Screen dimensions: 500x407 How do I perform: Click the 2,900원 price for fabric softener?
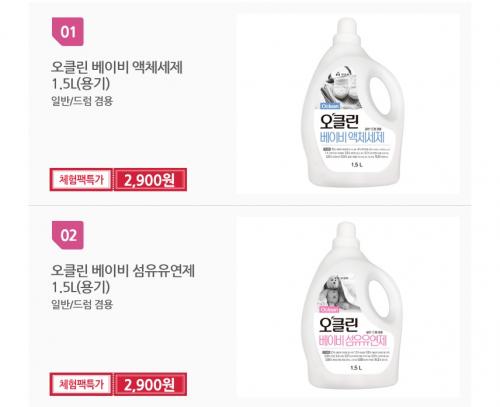pyautogui.click(x=150, y=384)
